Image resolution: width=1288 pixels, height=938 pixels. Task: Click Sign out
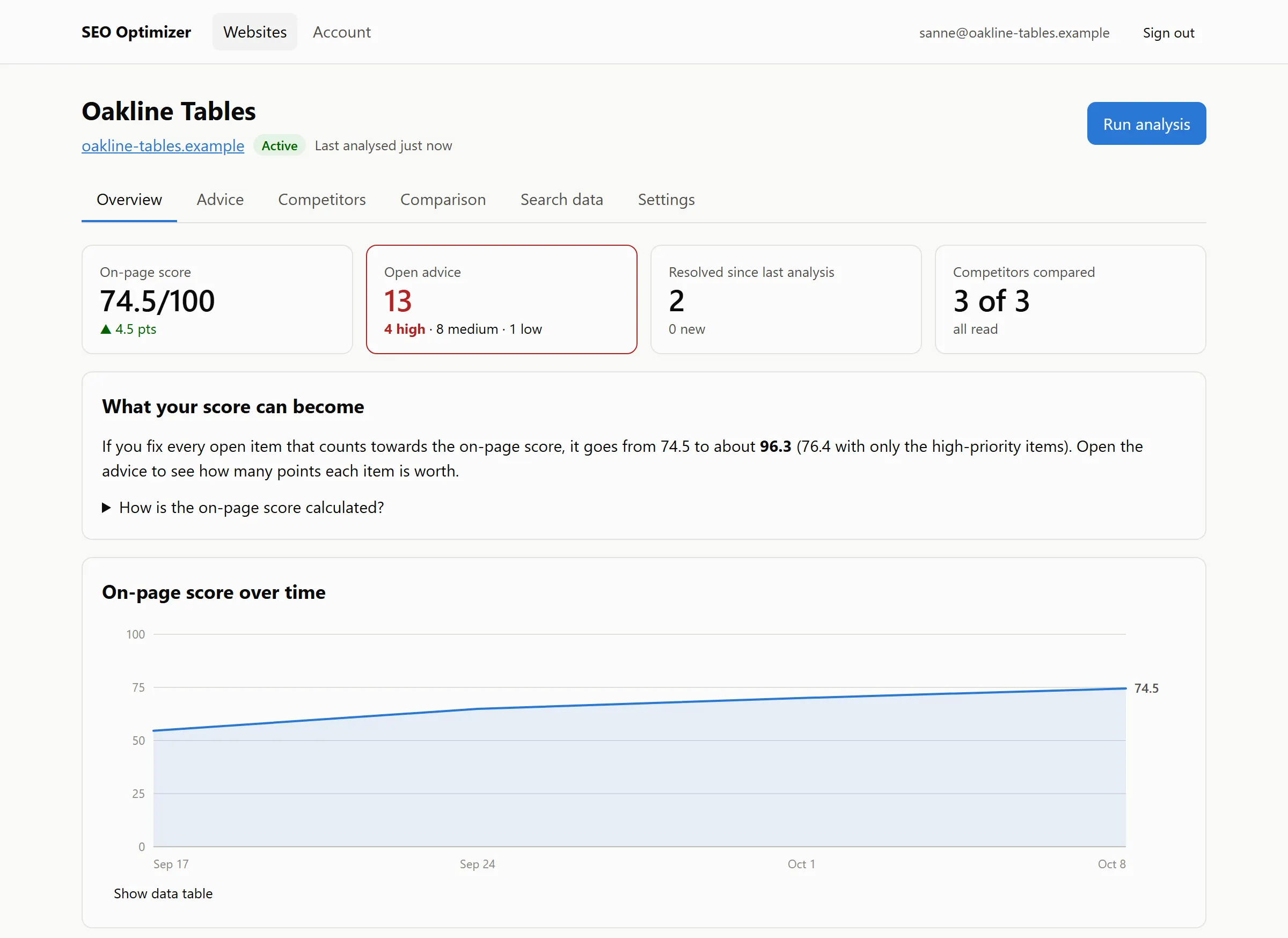pos(1168,33)
